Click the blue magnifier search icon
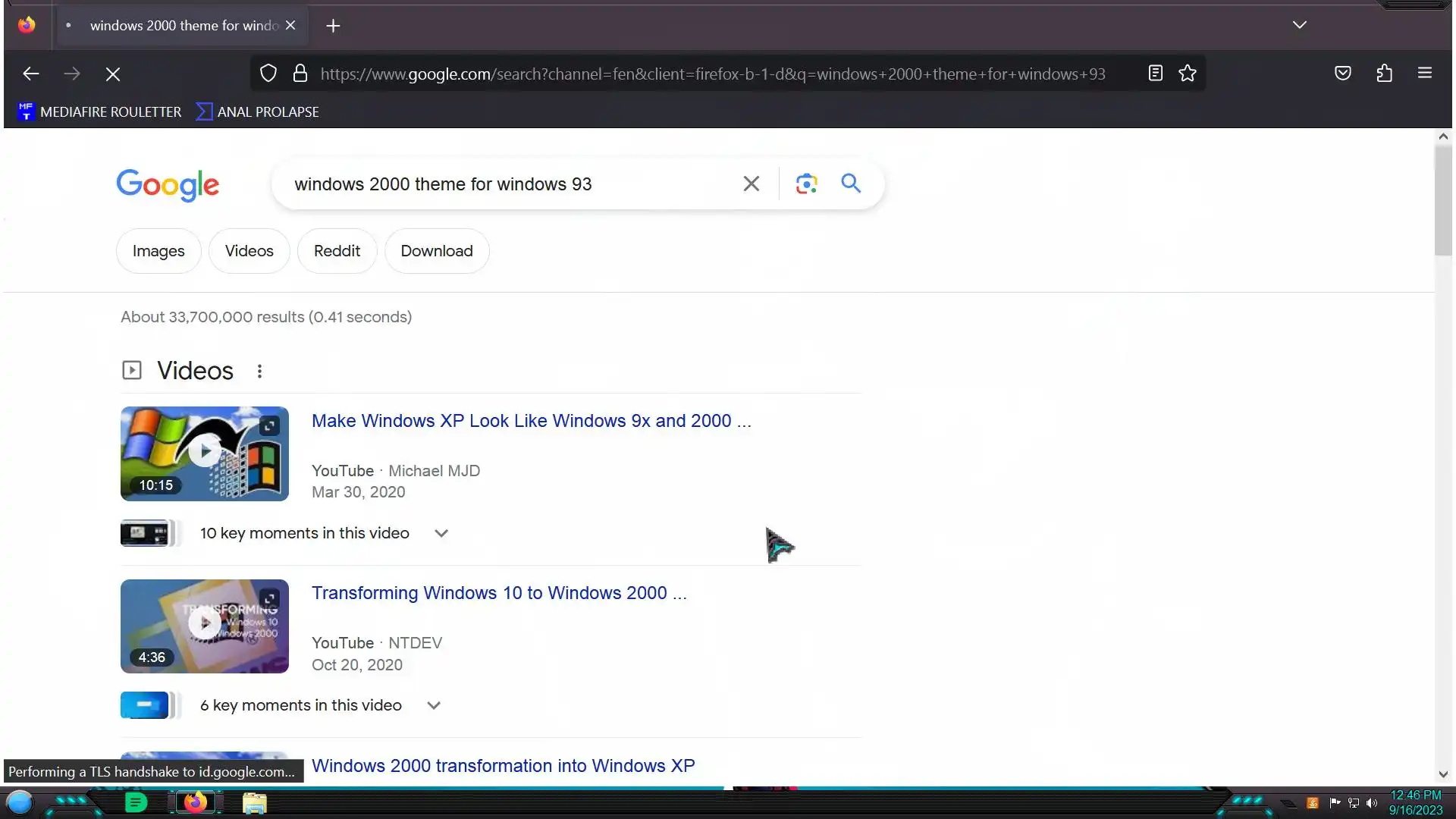Viewport: 1456px width, 819px height. 851,184
